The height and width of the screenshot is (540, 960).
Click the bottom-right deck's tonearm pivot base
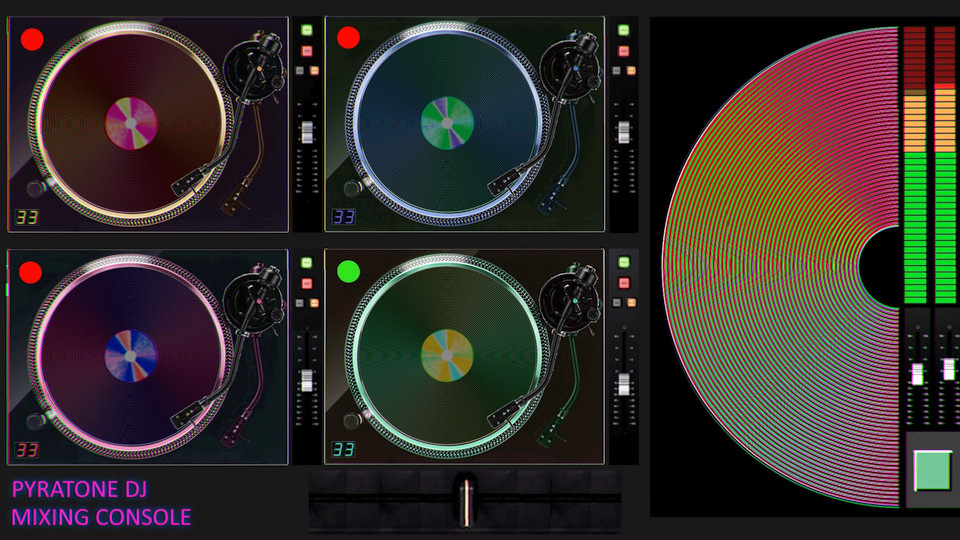click(571, 303)
